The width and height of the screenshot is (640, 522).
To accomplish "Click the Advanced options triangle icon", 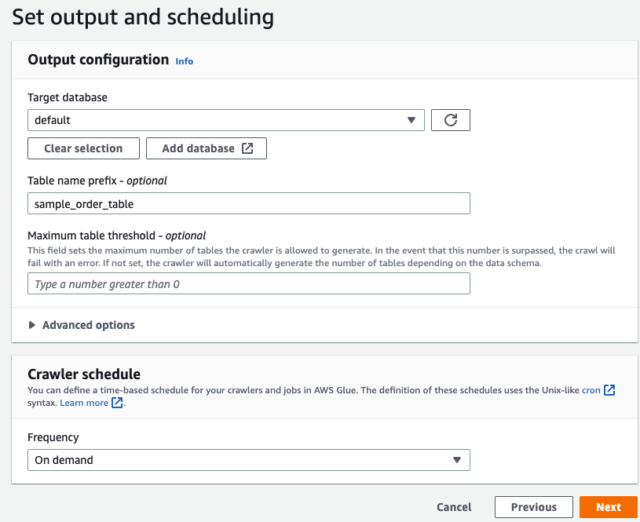I will [33, 325].
